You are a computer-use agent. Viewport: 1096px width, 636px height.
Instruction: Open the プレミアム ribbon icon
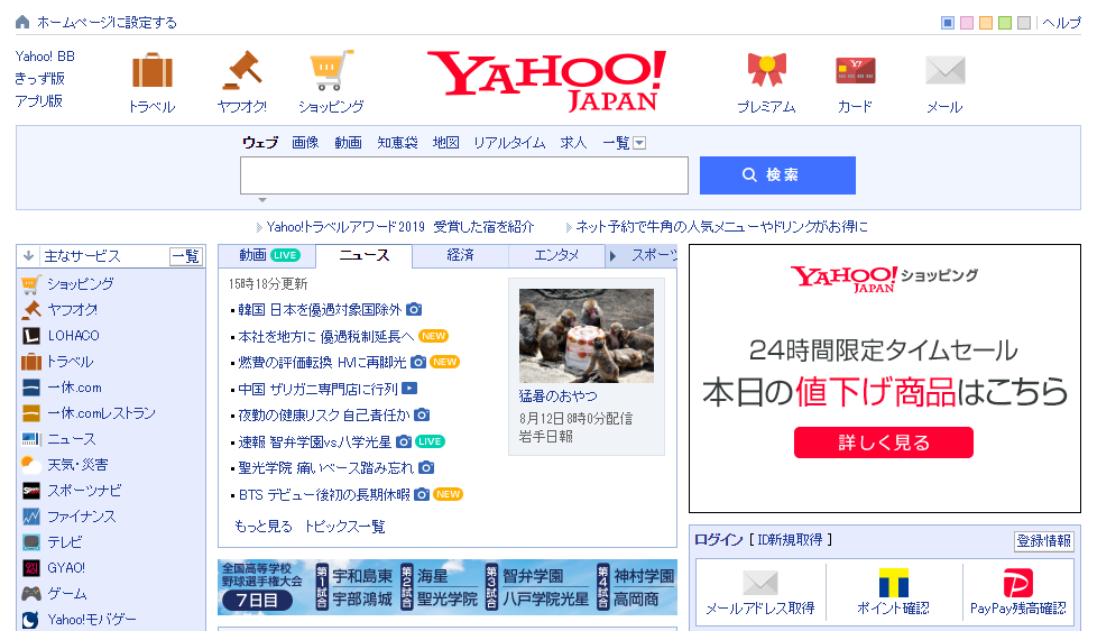click(767, 71)
